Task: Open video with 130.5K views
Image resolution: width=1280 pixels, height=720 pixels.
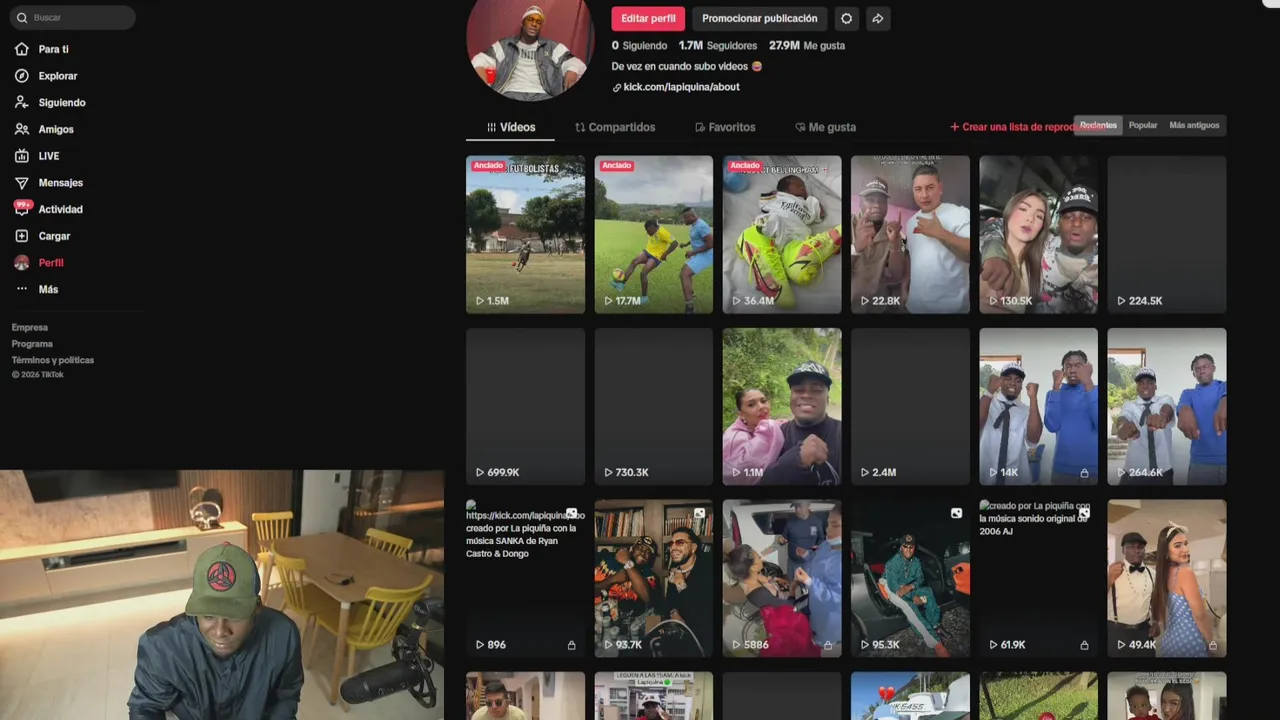Action: [x=1038, y=234]
